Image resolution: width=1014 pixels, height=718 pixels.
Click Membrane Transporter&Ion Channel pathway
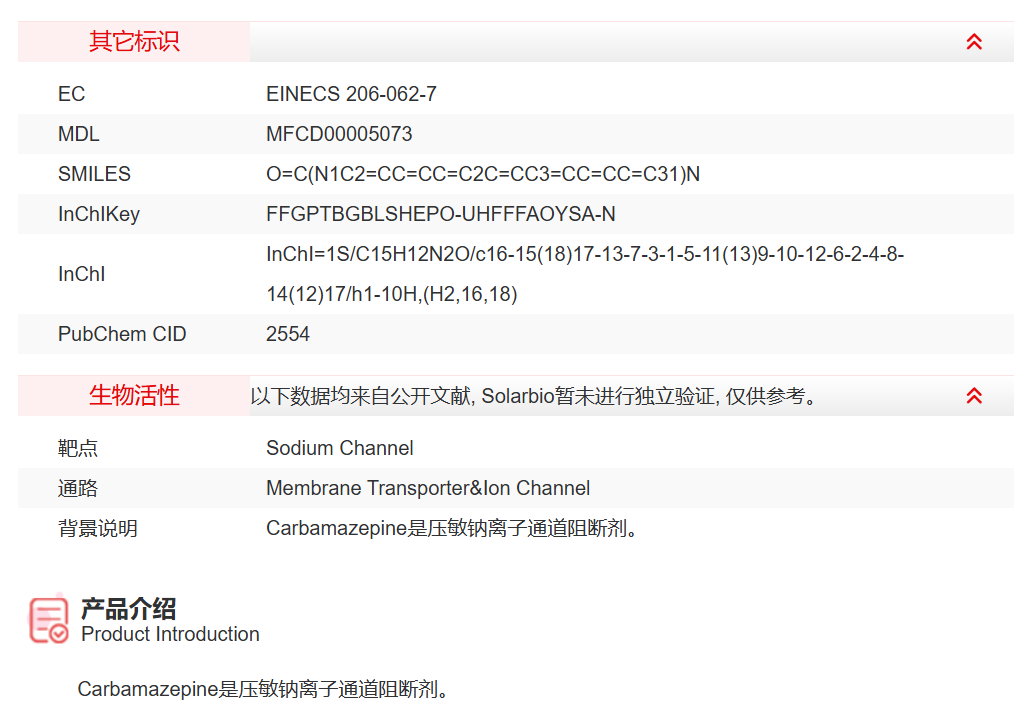pos(427,488)
